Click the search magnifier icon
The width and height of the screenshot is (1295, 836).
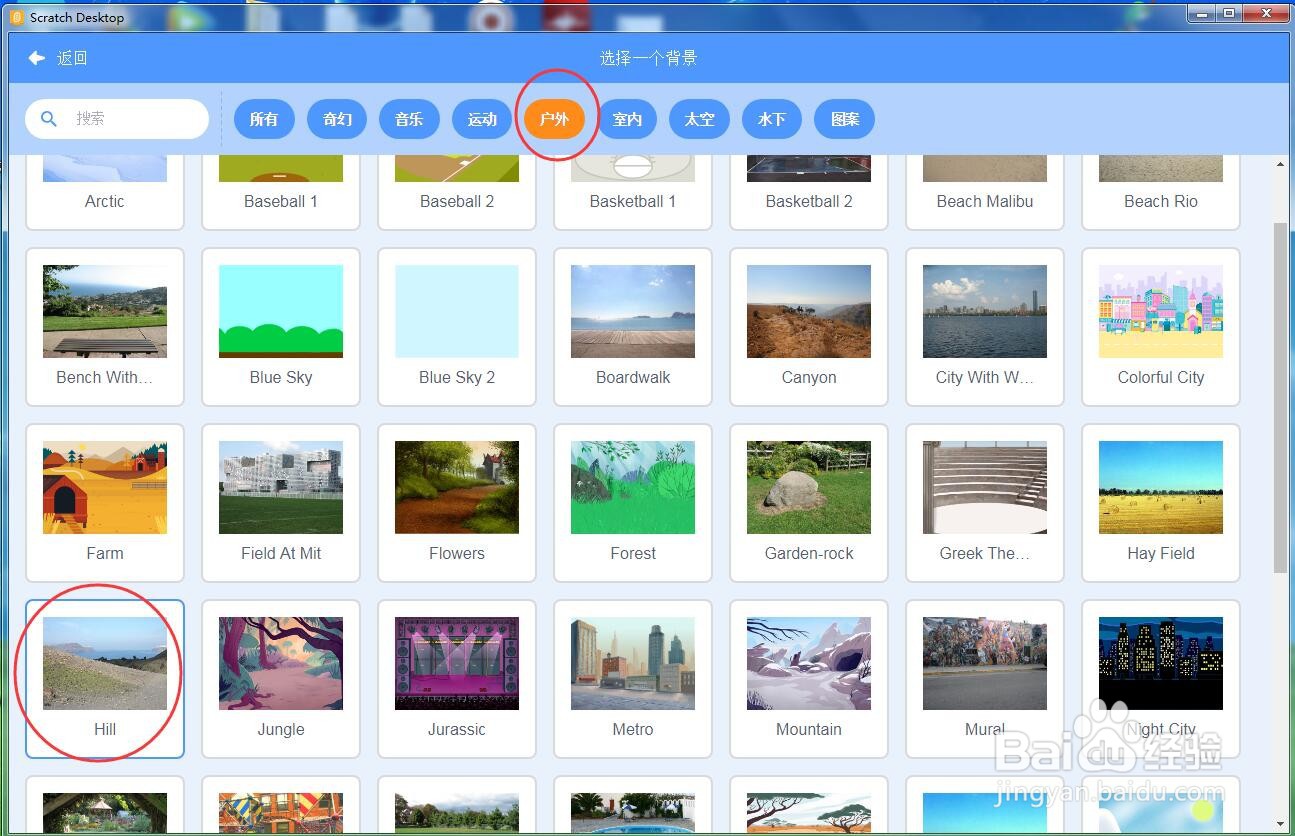pyautogui.click(x=48, y=118)
